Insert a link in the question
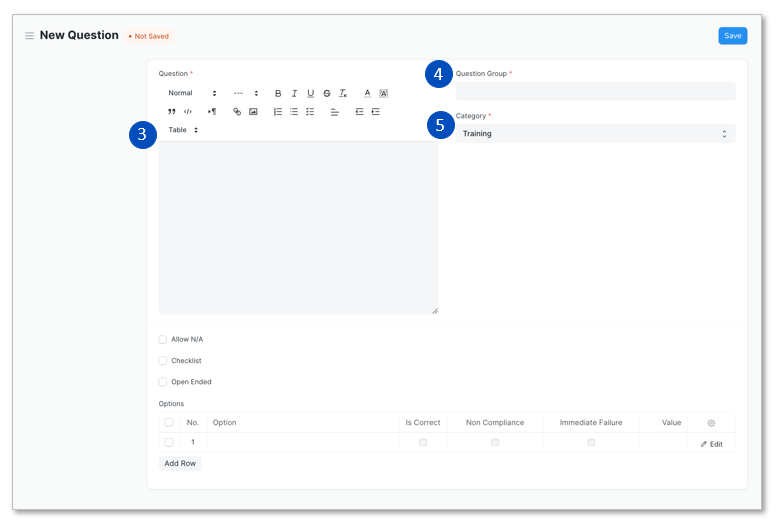779x530 pixels. pyautogui.click(x=237, y=112)
